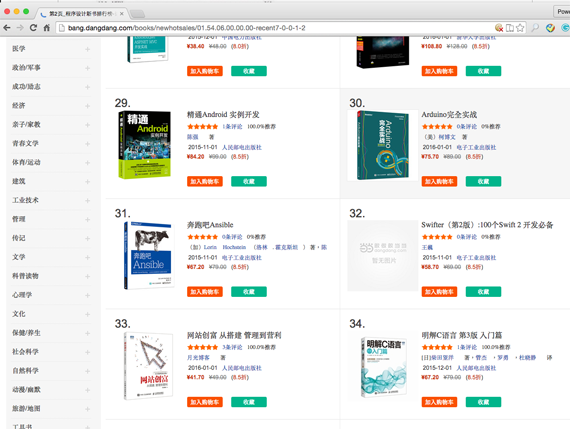Screen dimensions: 570x429
Task: Add 奔跑吧Ansible to cart
Action: click(205, 292)
